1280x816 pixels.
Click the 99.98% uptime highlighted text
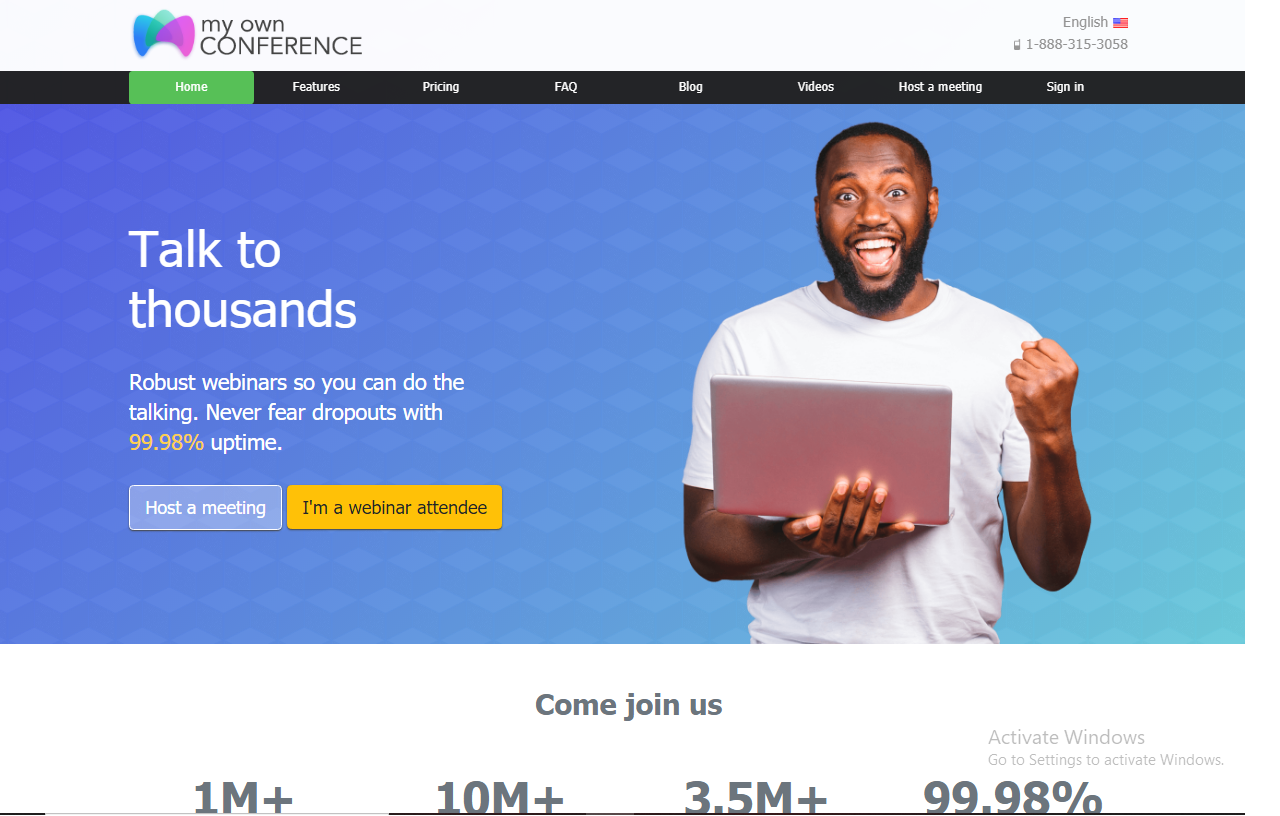pos(166,442)
